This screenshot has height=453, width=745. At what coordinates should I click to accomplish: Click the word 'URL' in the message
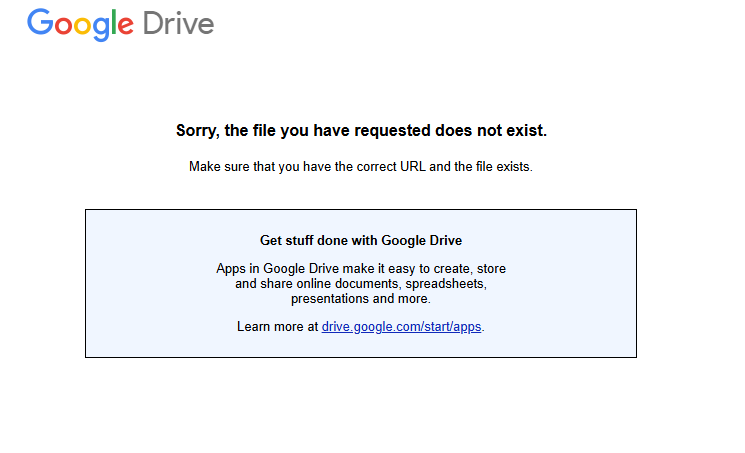pyautogui.click(x=415, y=167)
